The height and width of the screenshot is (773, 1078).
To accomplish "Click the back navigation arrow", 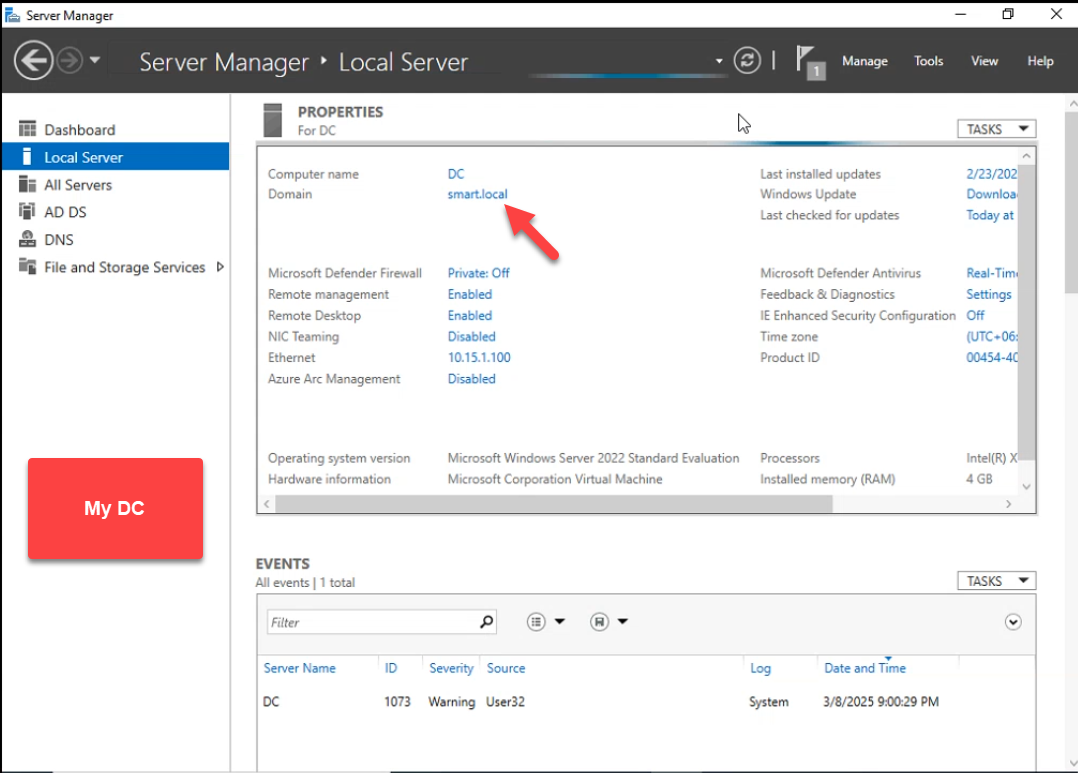I will click(x=33, y=61).
